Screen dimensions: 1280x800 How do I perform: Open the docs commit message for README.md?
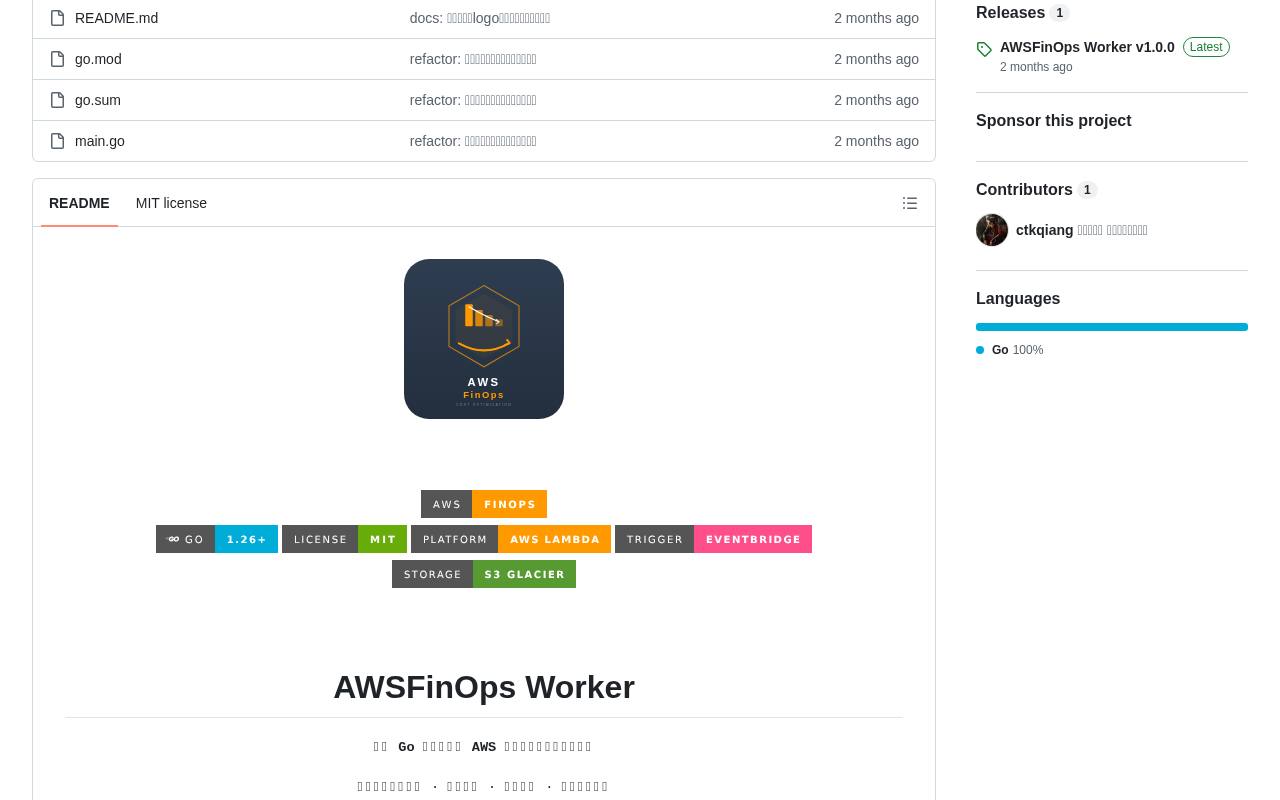tap(479, 18)
